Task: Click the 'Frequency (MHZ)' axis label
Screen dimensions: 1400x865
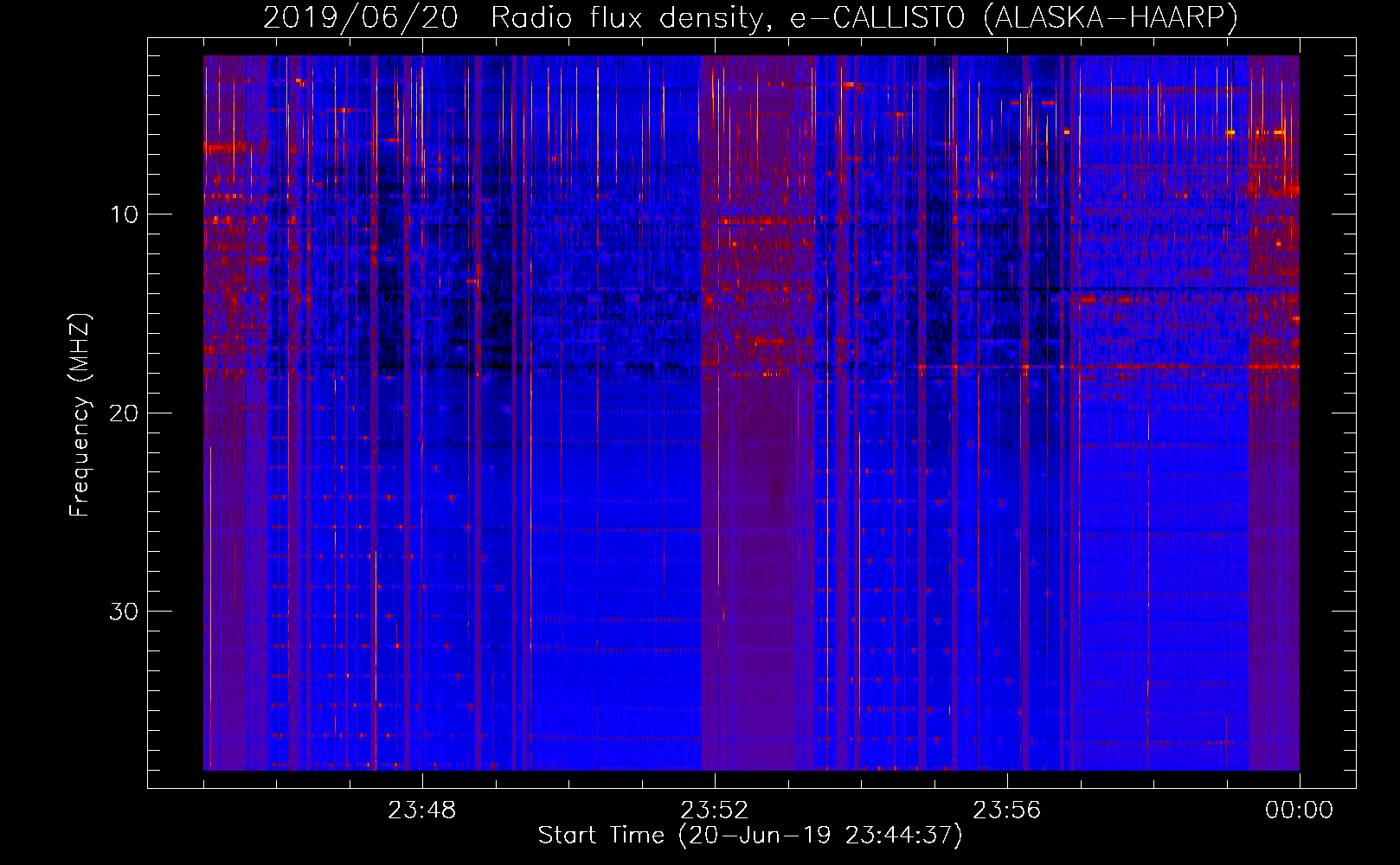Action: [80, 415]
